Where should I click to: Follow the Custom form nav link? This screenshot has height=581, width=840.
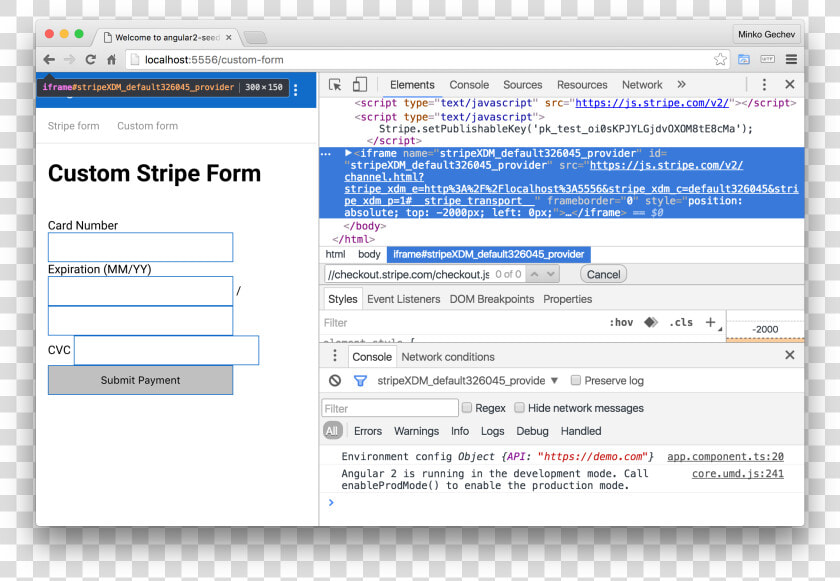click(147, 126)
